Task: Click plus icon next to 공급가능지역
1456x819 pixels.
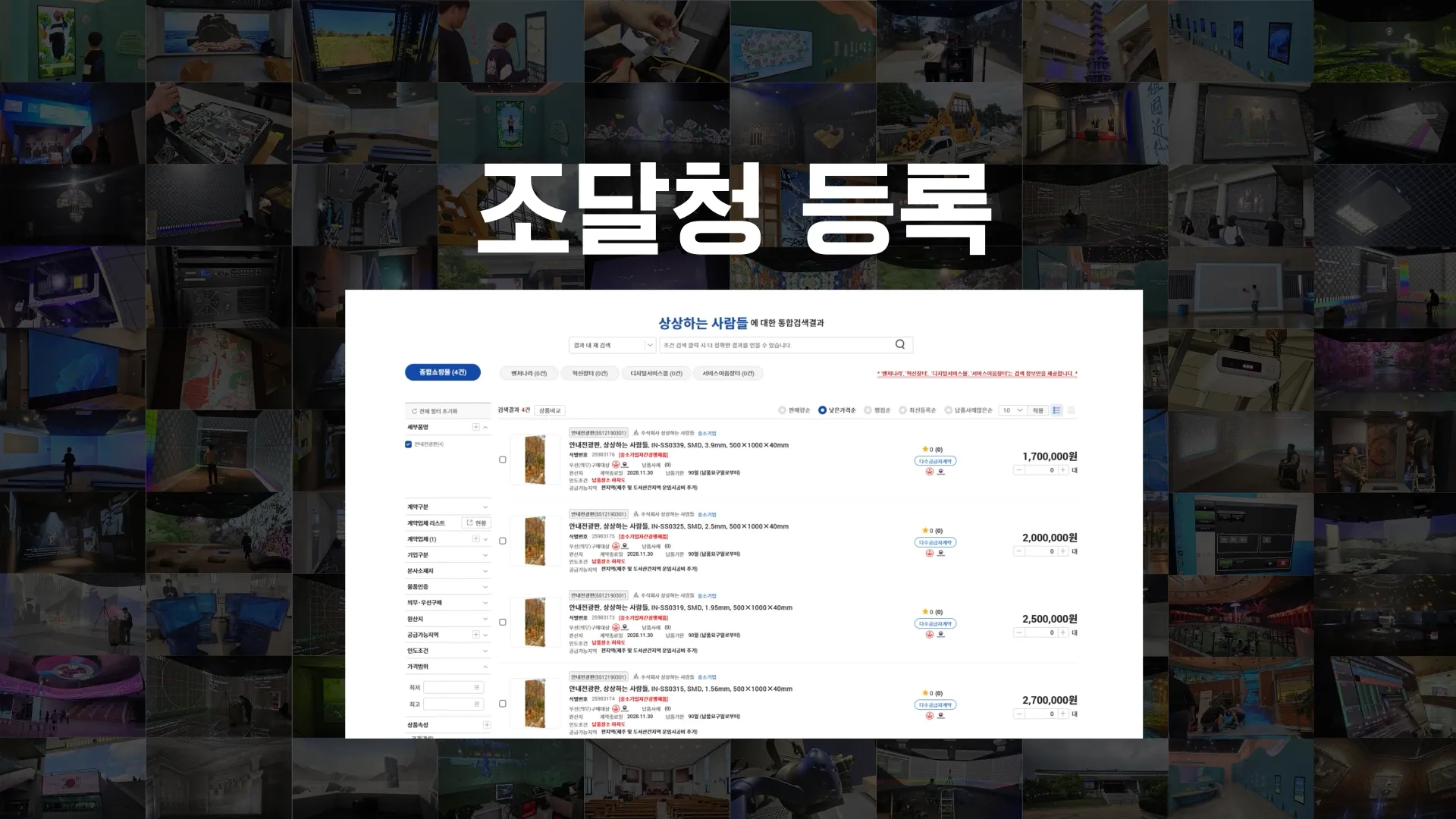Action: 476,635
